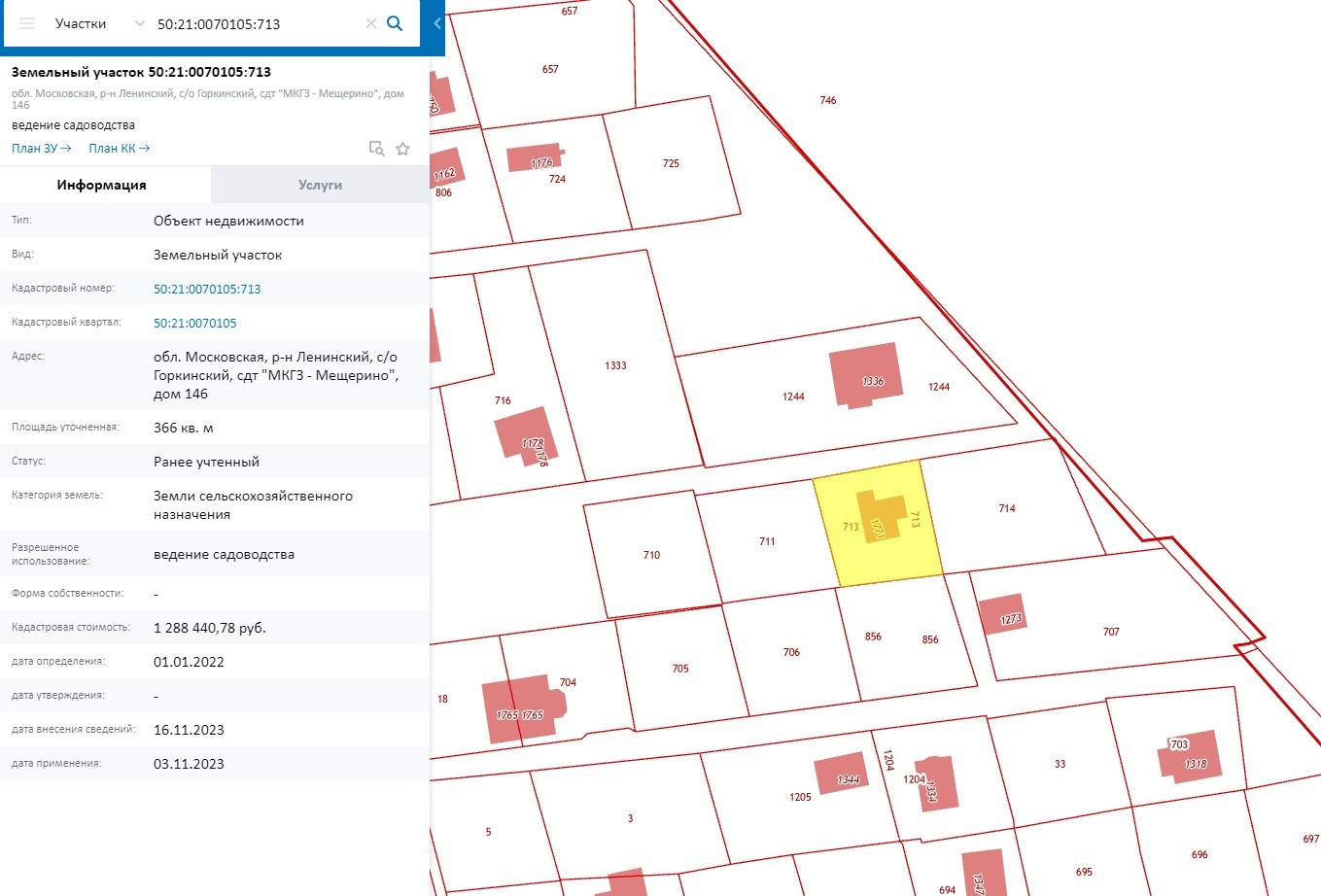Viewport: 1321px width, 896px height.
Task: Click building 1318 on the map
Action: [1190, 755]
